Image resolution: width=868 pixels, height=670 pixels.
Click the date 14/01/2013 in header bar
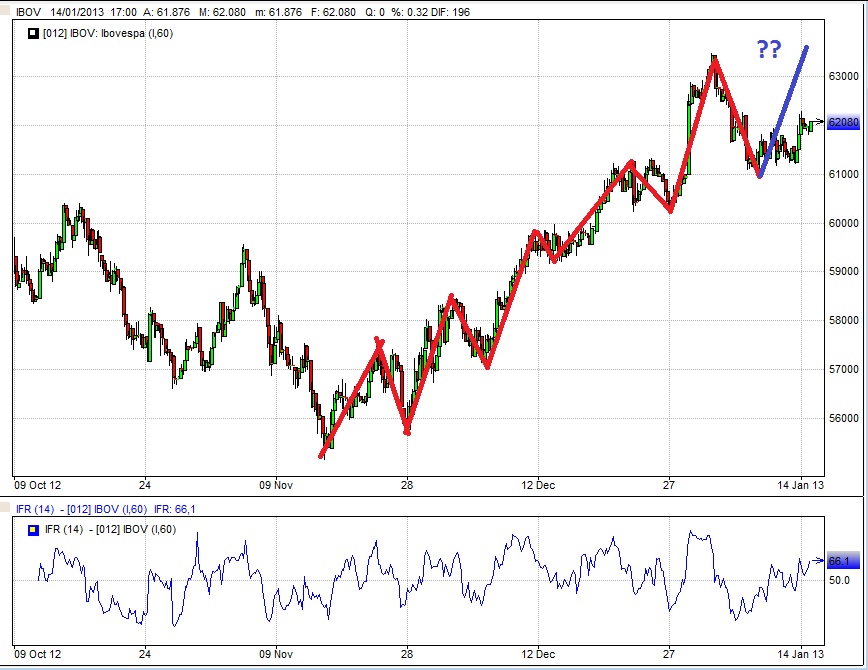(x=74, y=12)
